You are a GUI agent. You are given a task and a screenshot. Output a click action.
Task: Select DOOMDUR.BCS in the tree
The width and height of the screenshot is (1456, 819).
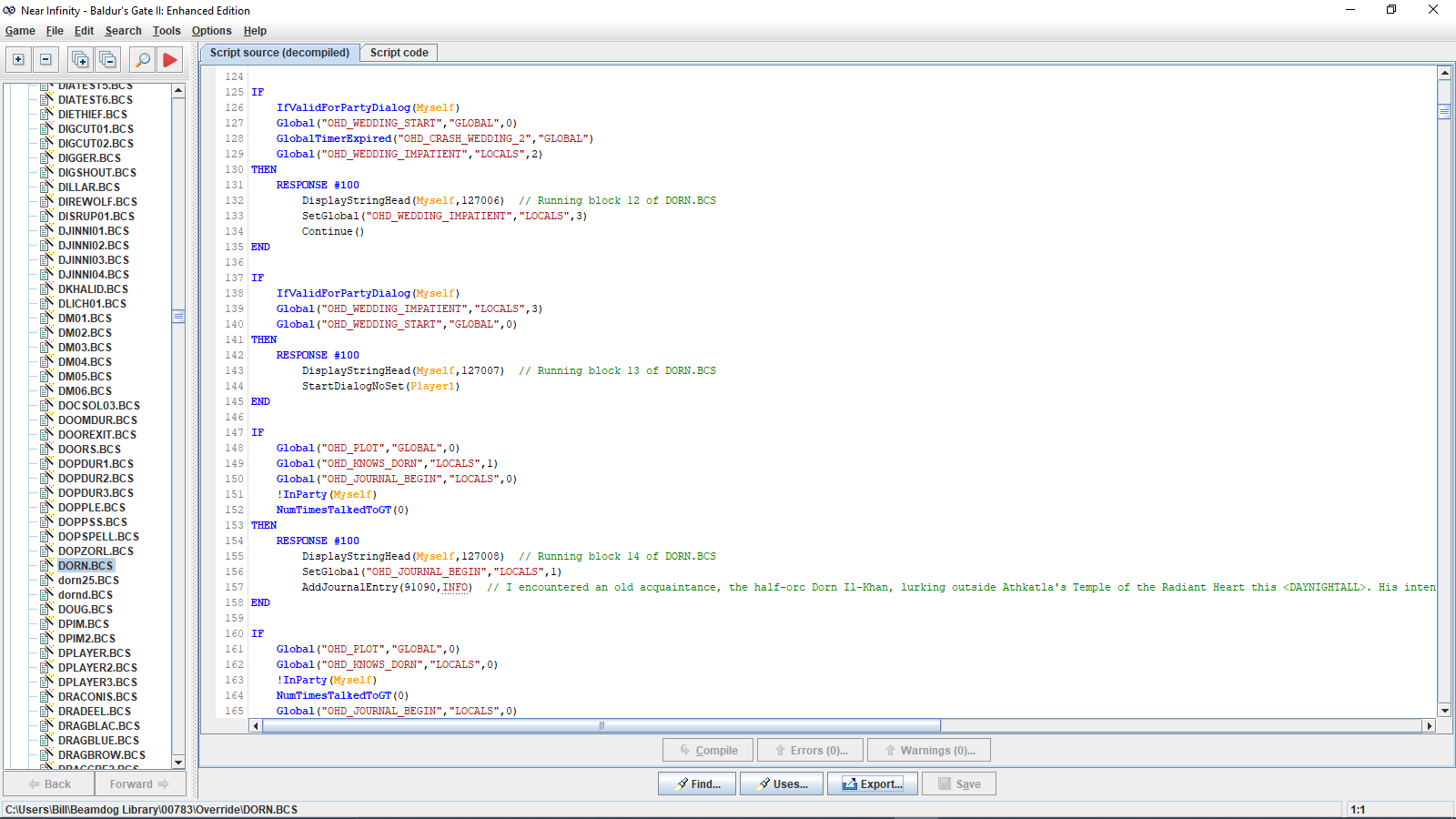tap(97, 420)
